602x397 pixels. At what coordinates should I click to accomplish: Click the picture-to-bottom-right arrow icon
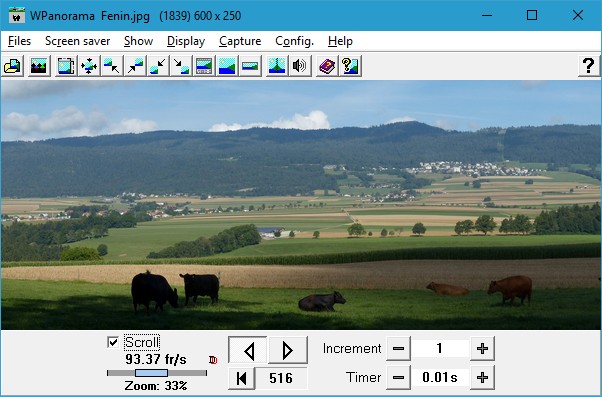coord(181,66)
